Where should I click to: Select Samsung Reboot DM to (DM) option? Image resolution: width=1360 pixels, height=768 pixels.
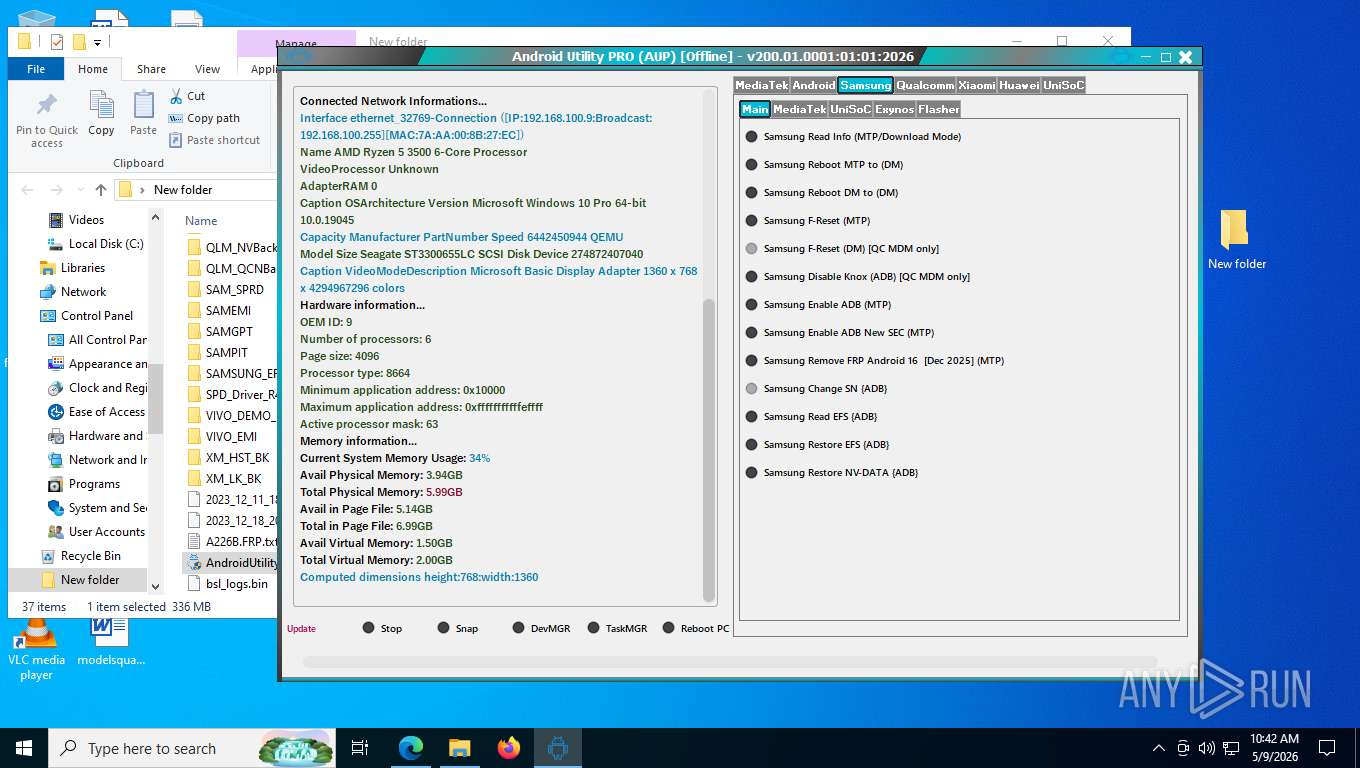[751, 192]
